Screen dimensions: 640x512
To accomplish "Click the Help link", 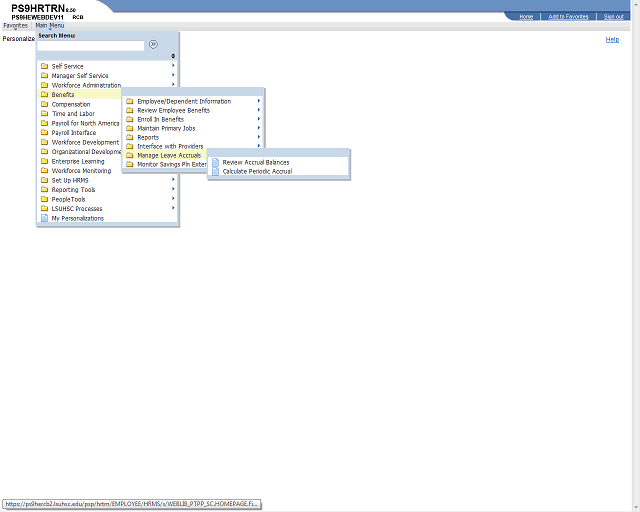I will coord(612,40).
